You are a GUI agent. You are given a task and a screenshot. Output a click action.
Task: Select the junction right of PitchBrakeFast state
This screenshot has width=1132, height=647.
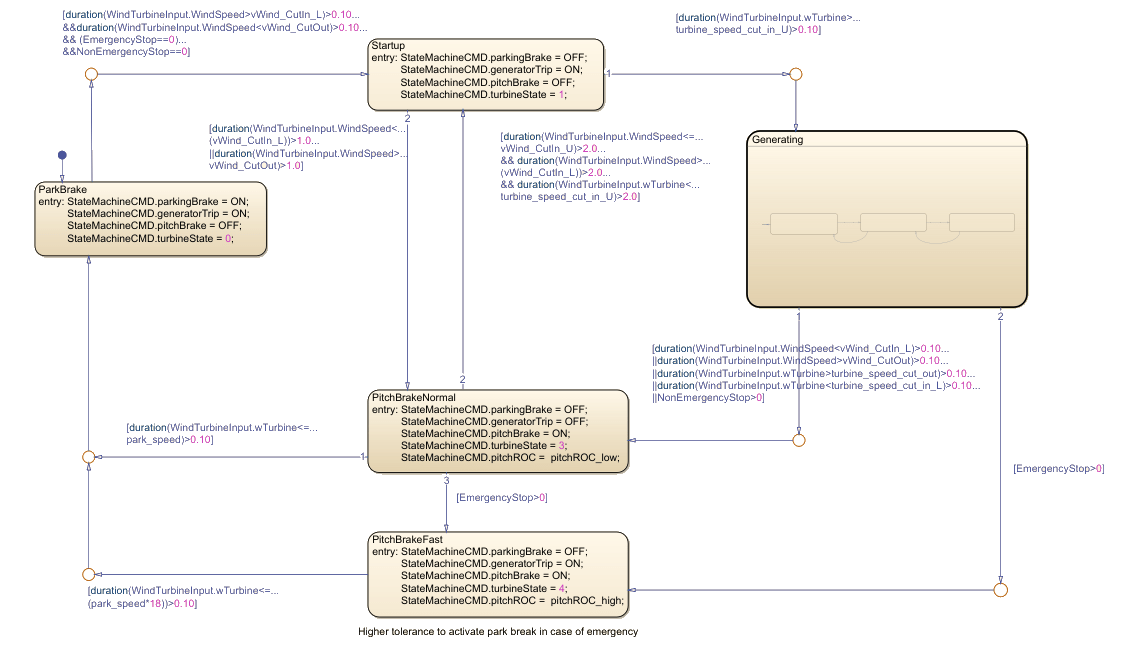[x=1000, y=589]
